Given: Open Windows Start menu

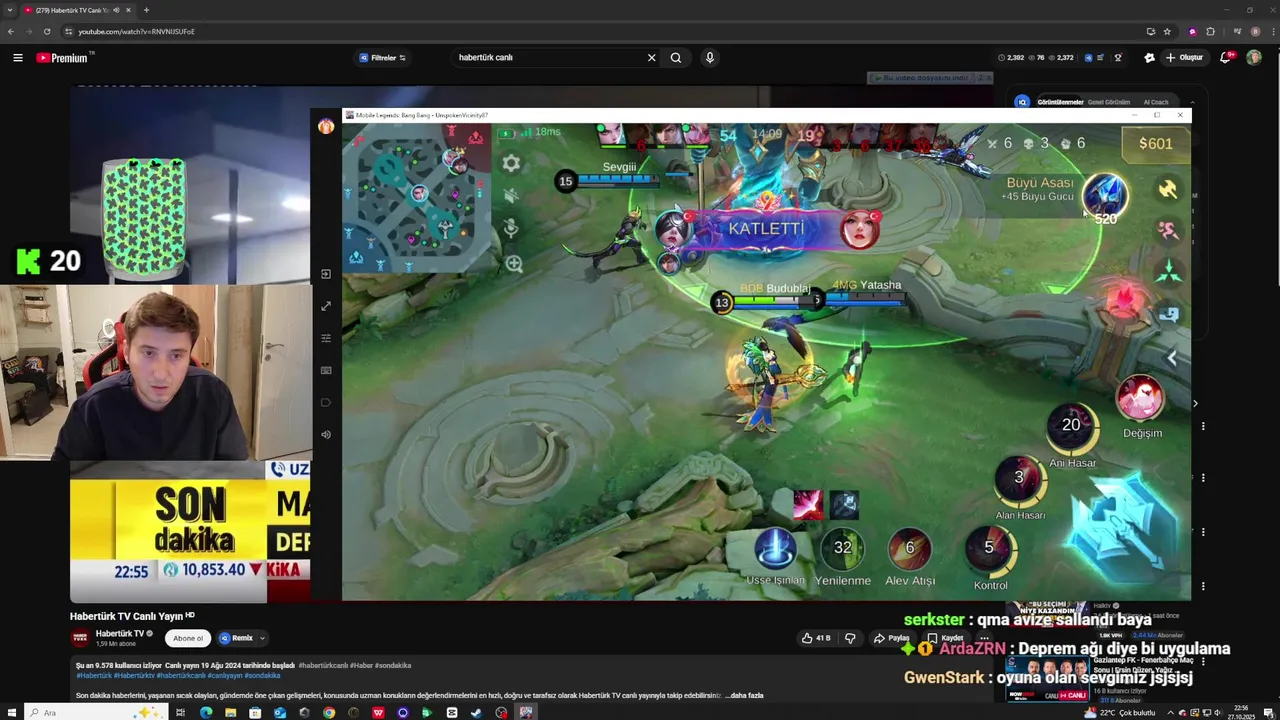Looking at the screenshot, I should pyautogui.click(x=10, y=712).
